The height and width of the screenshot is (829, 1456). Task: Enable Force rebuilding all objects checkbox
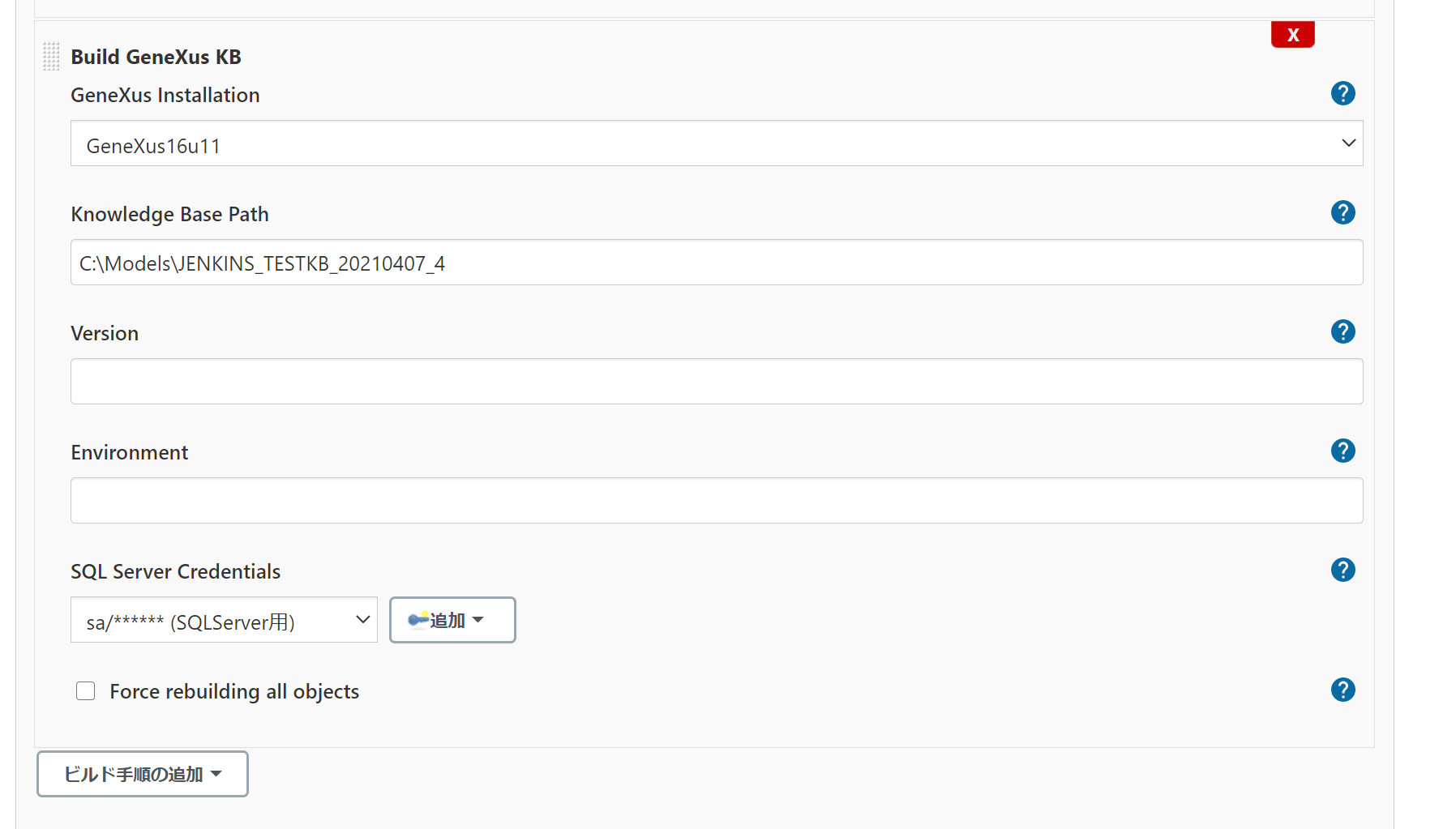[85, 690]
